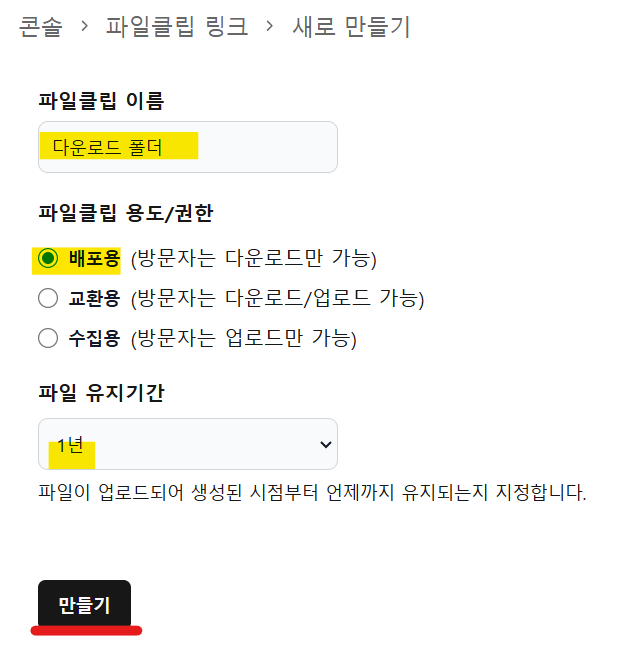Click the chevron separator before 새로 만들기
Viewport: 636px width, 655px height.
point(270,27)
